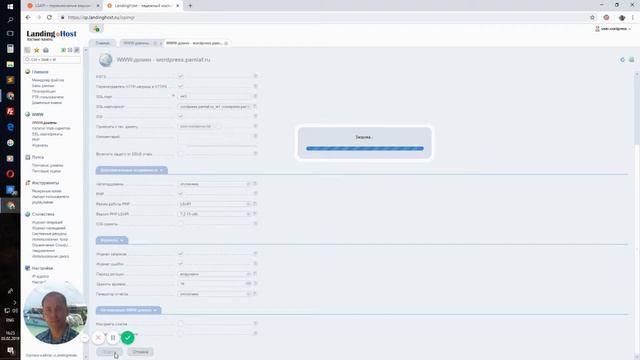Toggle redirect HTTP requests to HTTPS checkbox
The image size is (640, 360).
pyautogui.click(x=180, y=86)
